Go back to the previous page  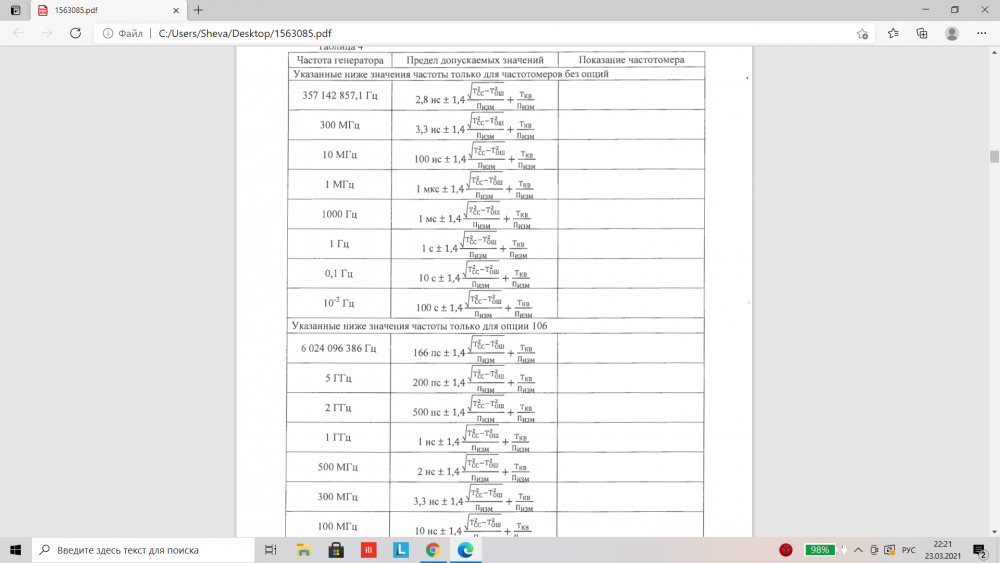click(18, 33)
